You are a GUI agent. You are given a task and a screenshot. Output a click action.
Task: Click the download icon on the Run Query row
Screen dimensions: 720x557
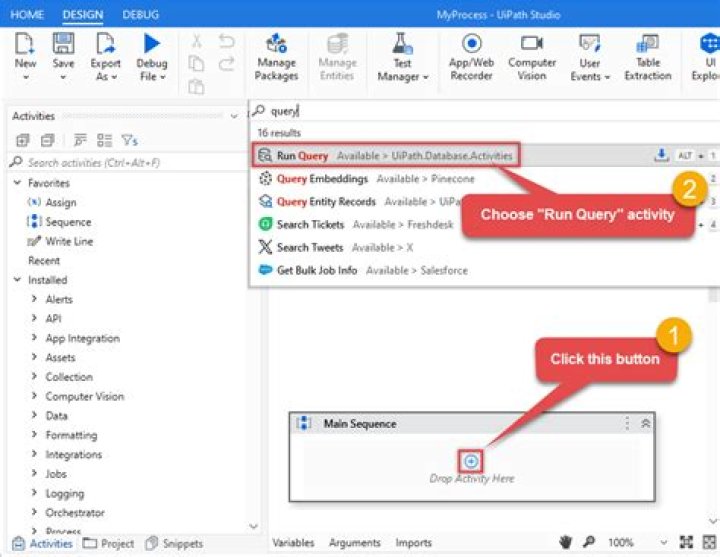coord(661,155)
